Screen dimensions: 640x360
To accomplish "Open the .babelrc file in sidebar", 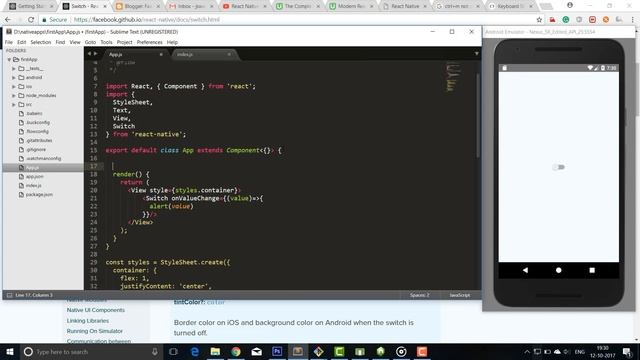I will click(x=34, y=113).
